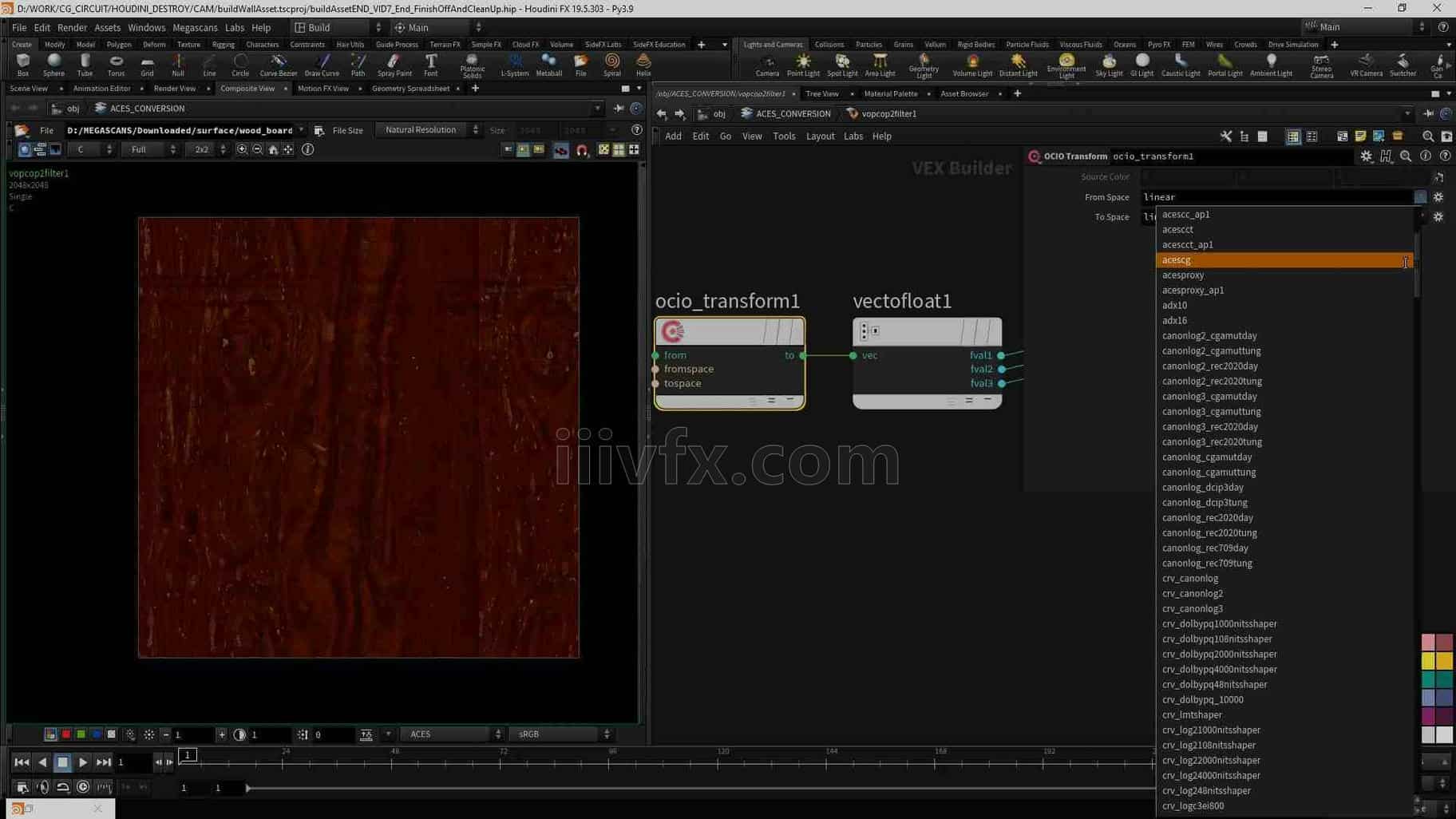
Task: Open the network editor Layout menu
Action: point(820,136)
